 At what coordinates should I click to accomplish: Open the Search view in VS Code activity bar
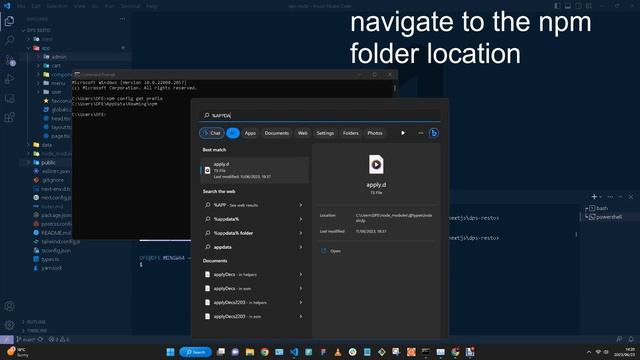9,40
